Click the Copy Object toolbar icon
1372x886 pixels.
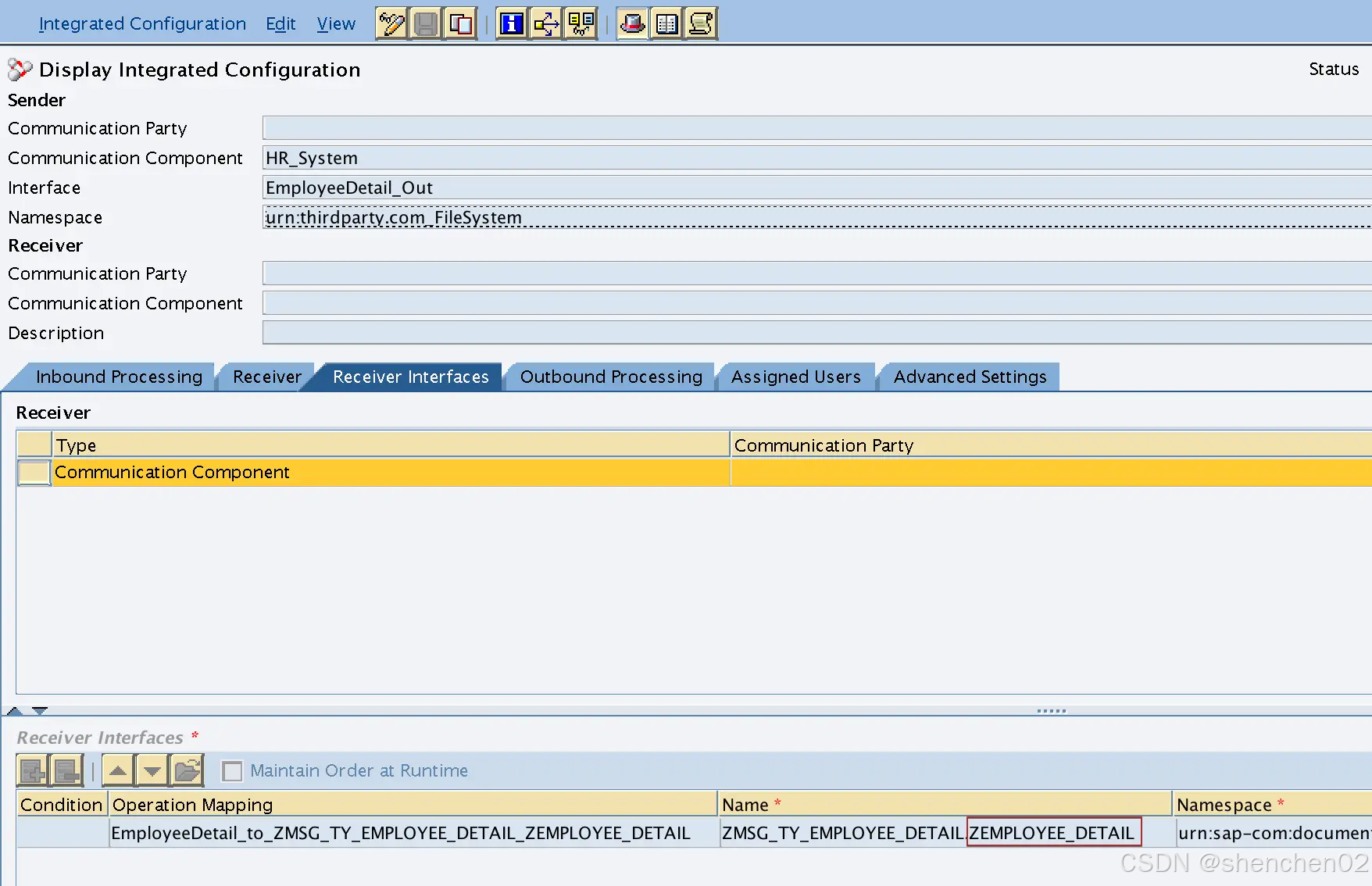[x=460, y=23]
